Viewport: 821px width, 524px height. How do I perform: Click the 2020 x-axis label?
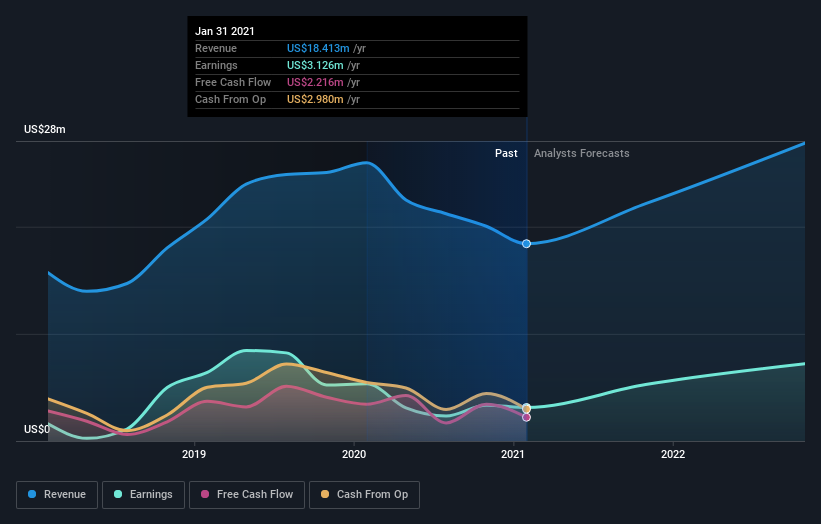coord(354,454)
